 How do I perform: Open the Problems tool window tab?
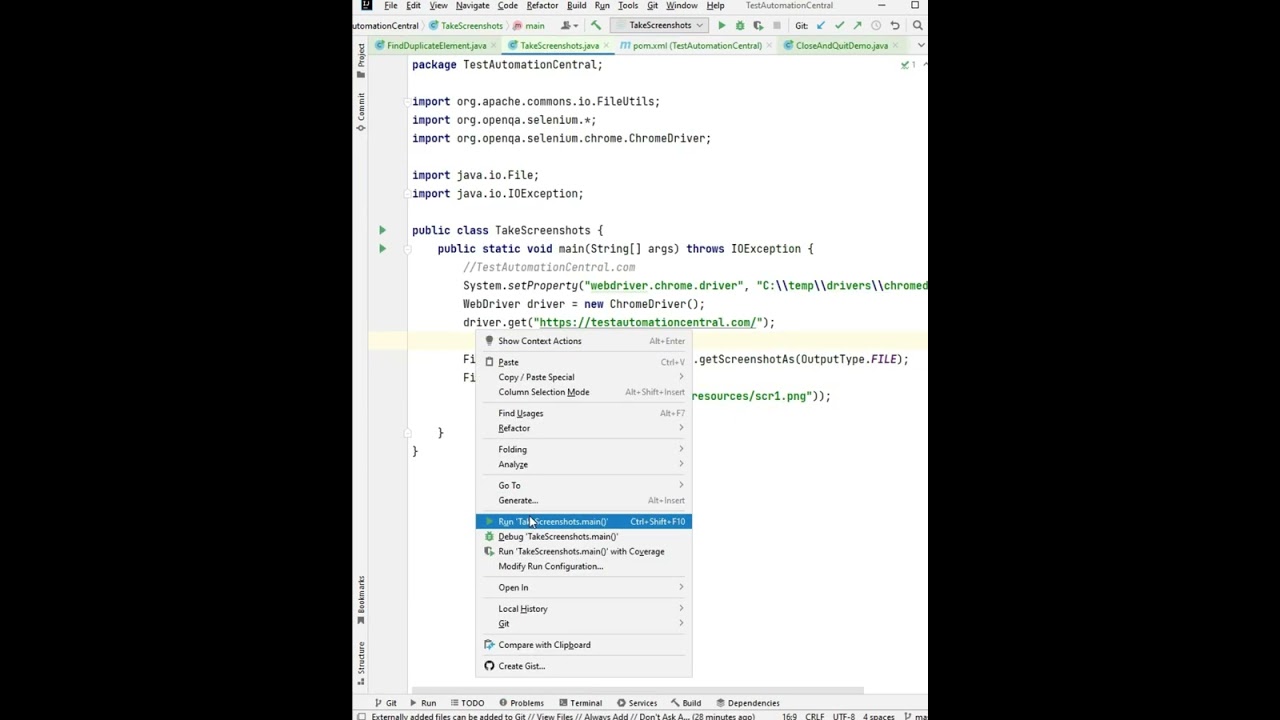point(521,703)
